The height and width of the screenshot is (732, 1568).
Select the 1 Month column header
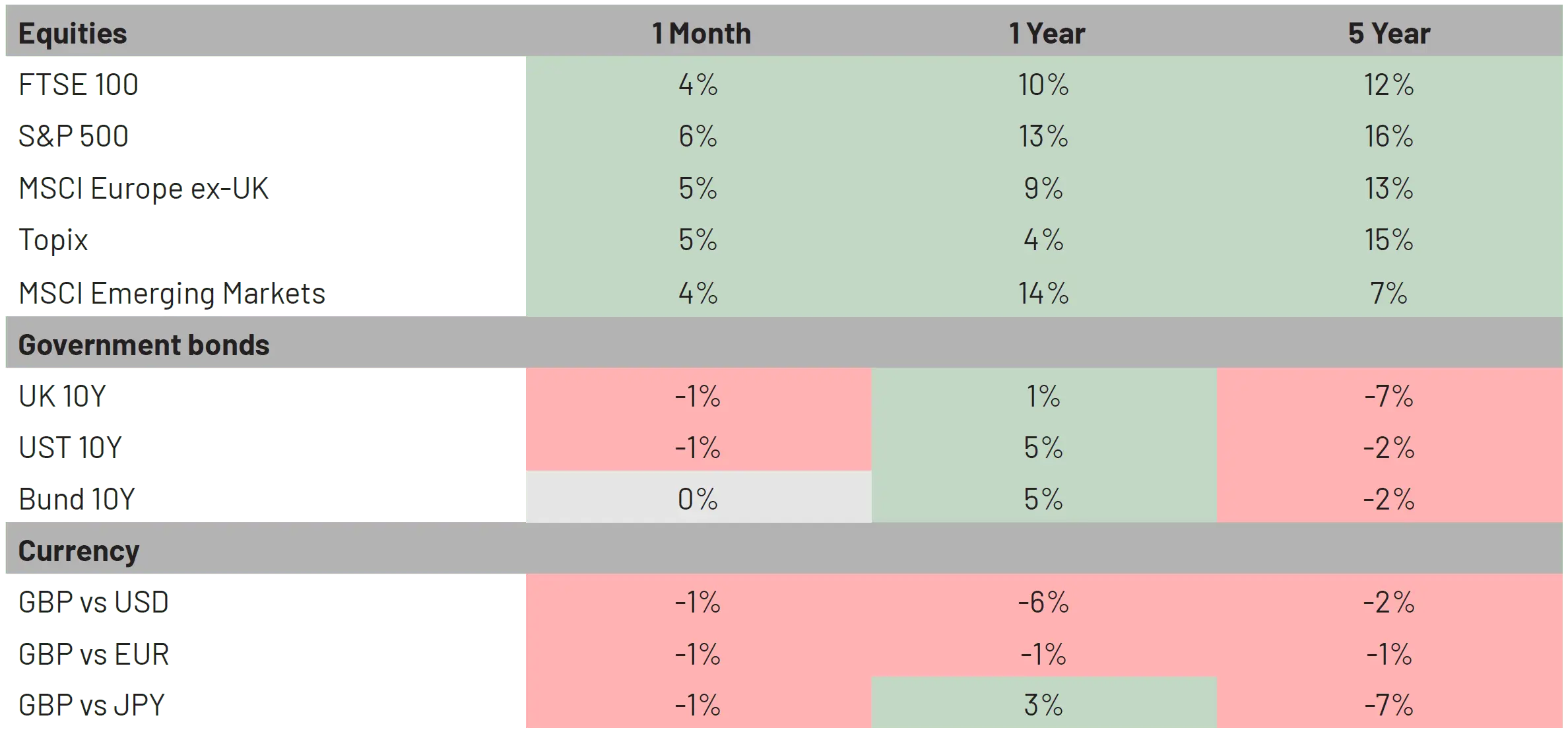tap(701, 33)
